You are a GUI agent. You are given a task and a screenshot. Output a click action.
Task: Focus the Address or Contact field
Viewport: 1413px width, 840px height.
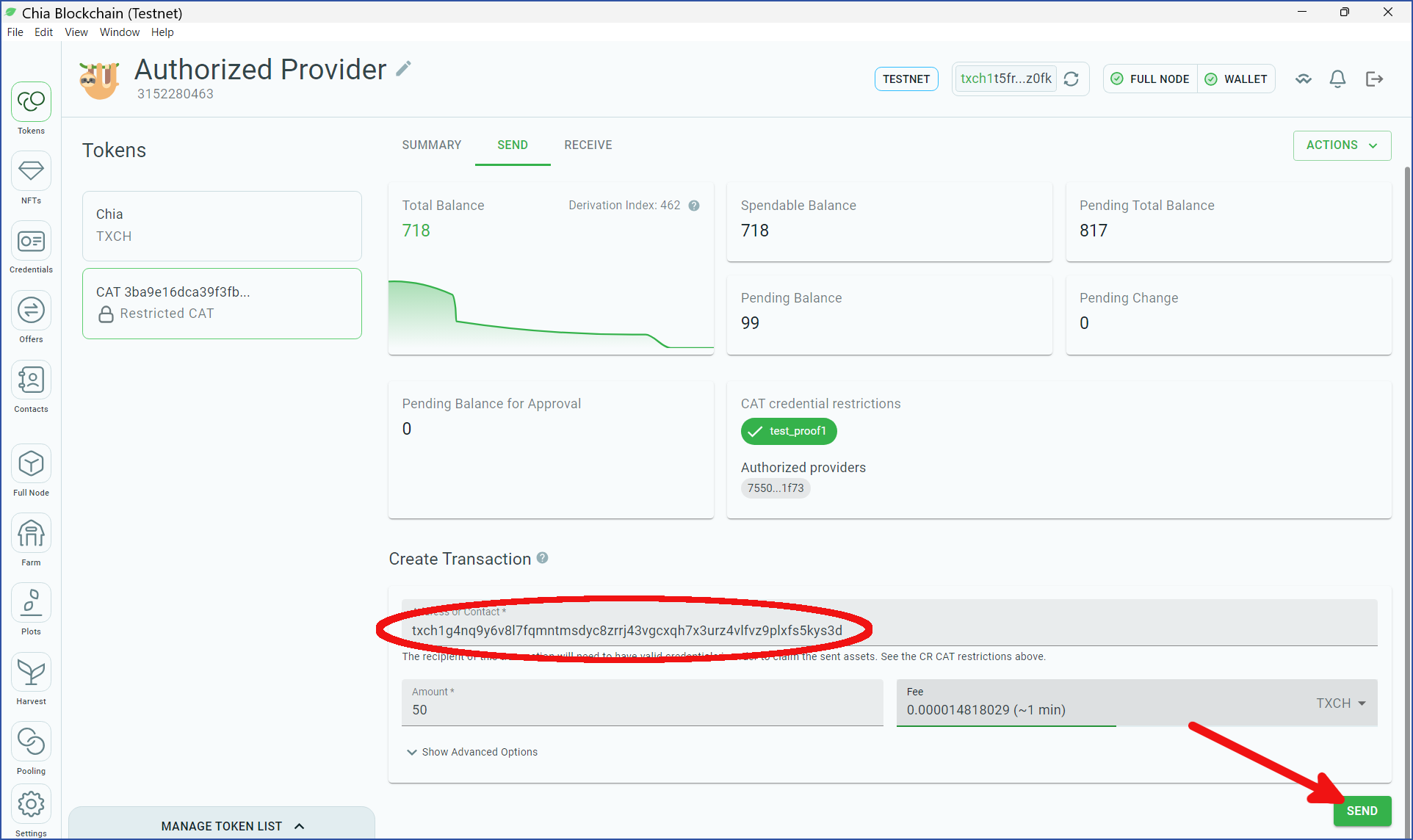click(x=889, y=623)
